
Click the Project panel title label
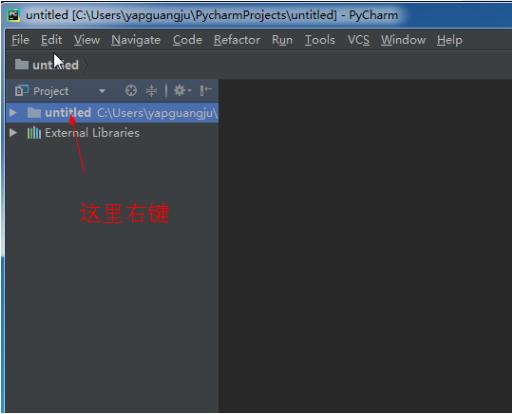51,91
